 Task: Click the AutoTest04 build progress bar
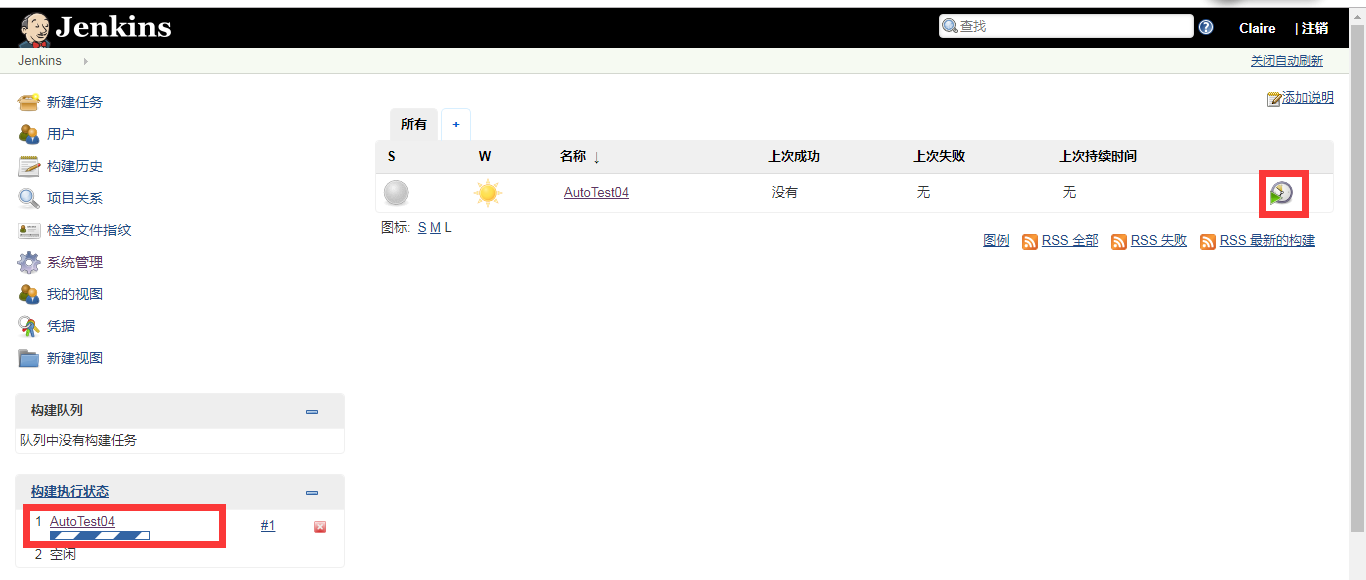pos(100,536)
